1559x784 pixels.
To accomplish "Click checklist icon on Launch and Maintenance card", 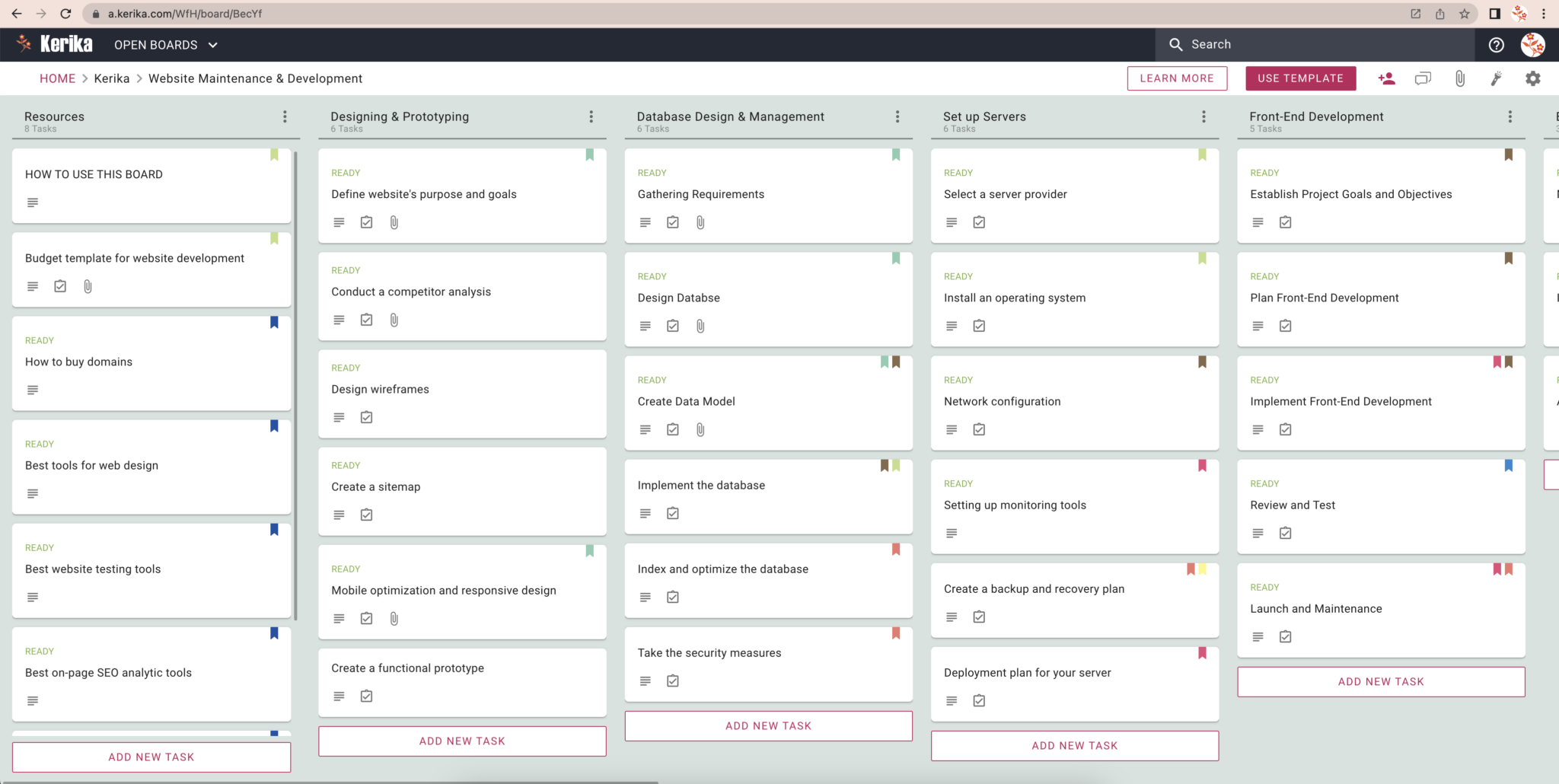I will click(x=1285, y=636).
